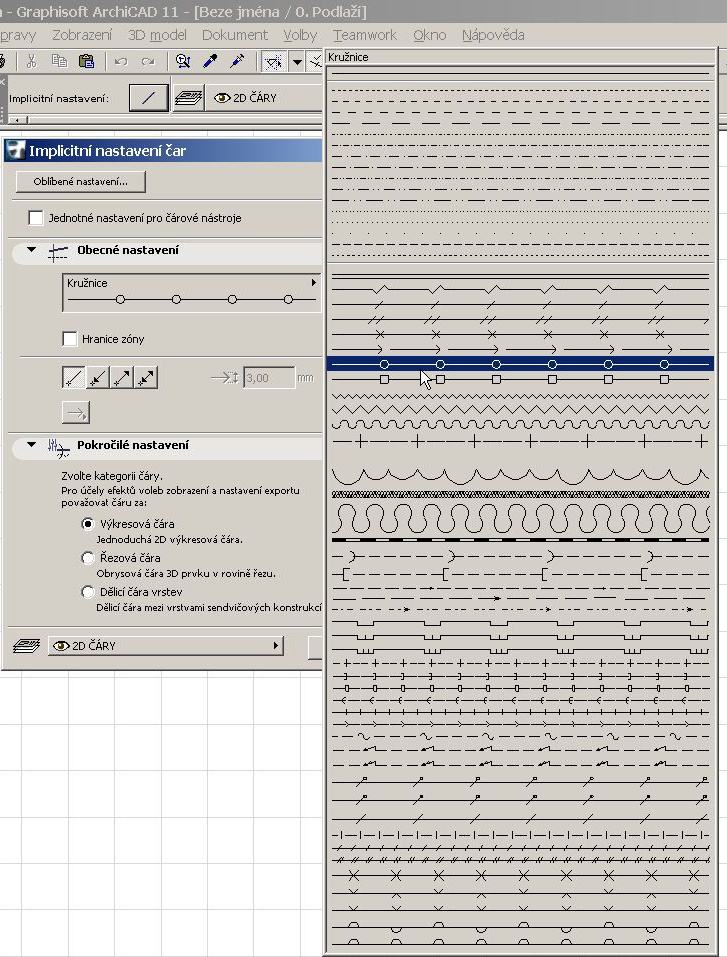Screen dimensions: 727x957
Task: Select the eyedropper pick up parameters tool
Action: click(210, 61)
